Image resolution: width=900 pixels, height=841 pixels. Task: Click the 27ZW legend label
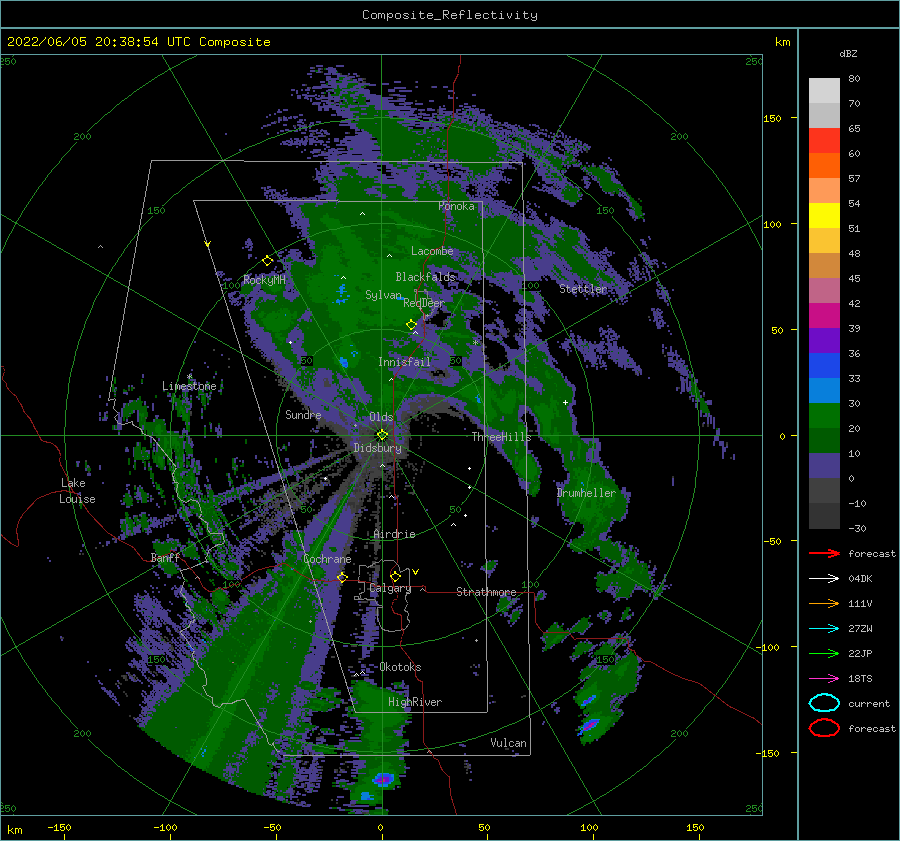click(860, 629)
